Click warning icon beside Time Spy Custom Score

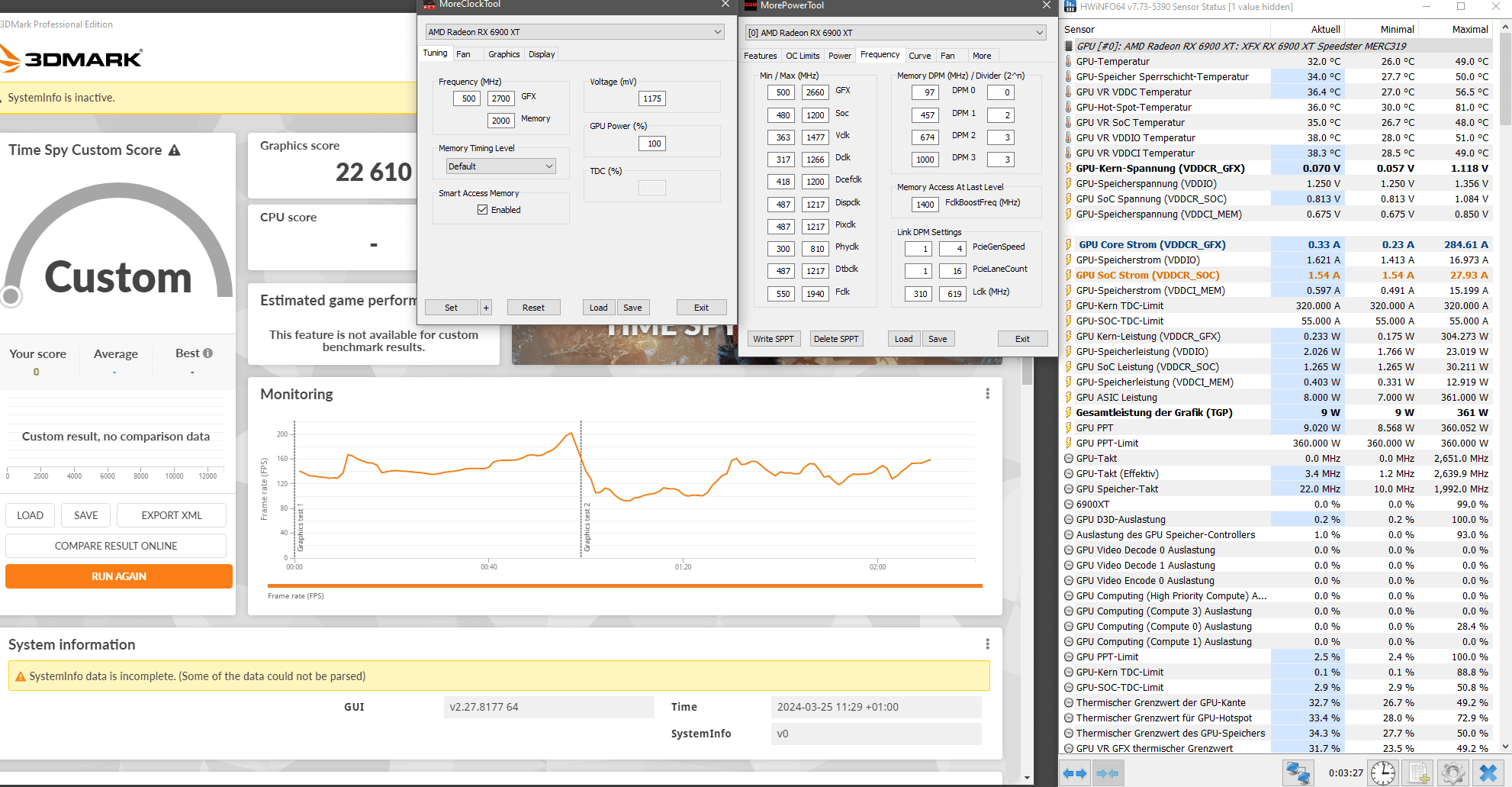175,150
